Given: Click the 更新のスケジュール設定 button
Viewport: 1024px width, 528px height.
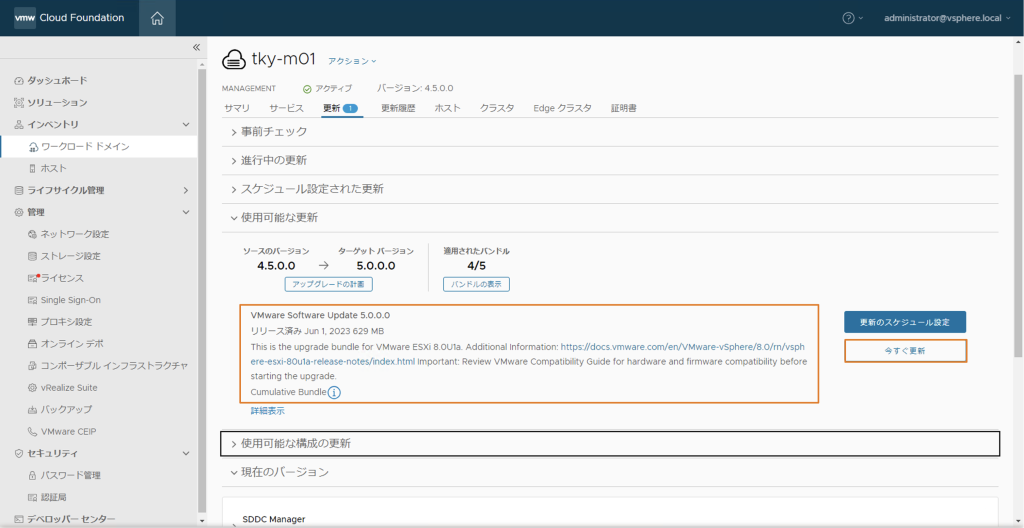Looking at the screenshot, I should pos(905,322).
